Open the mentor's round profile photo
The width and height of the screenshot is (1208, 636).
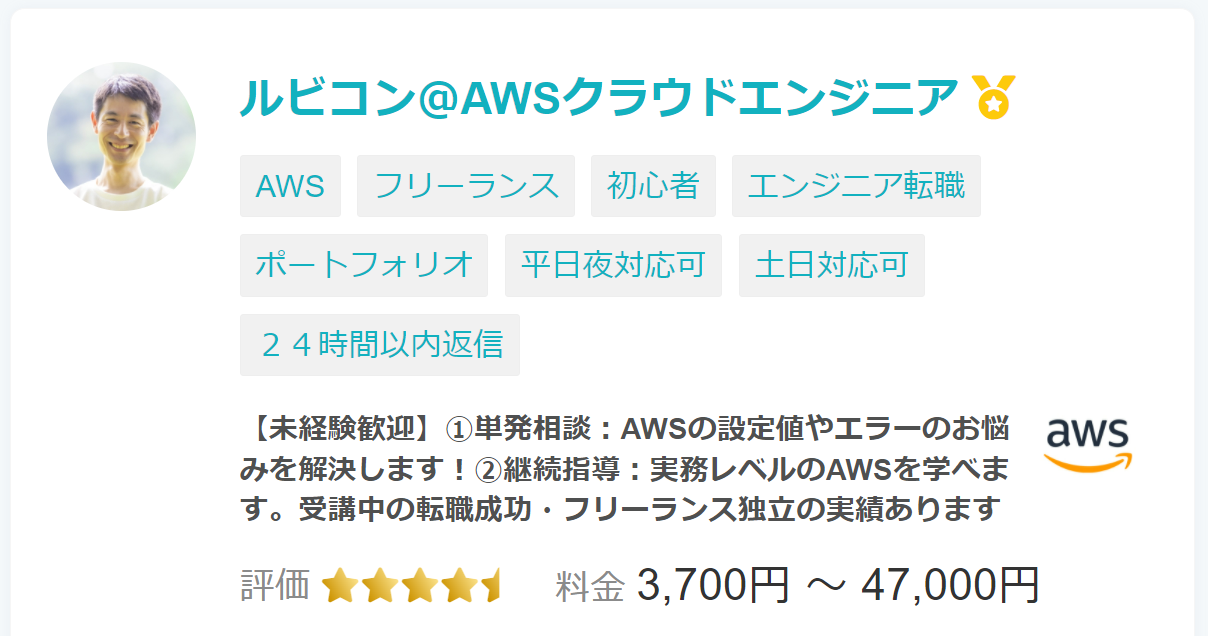[x=121, y=136]
